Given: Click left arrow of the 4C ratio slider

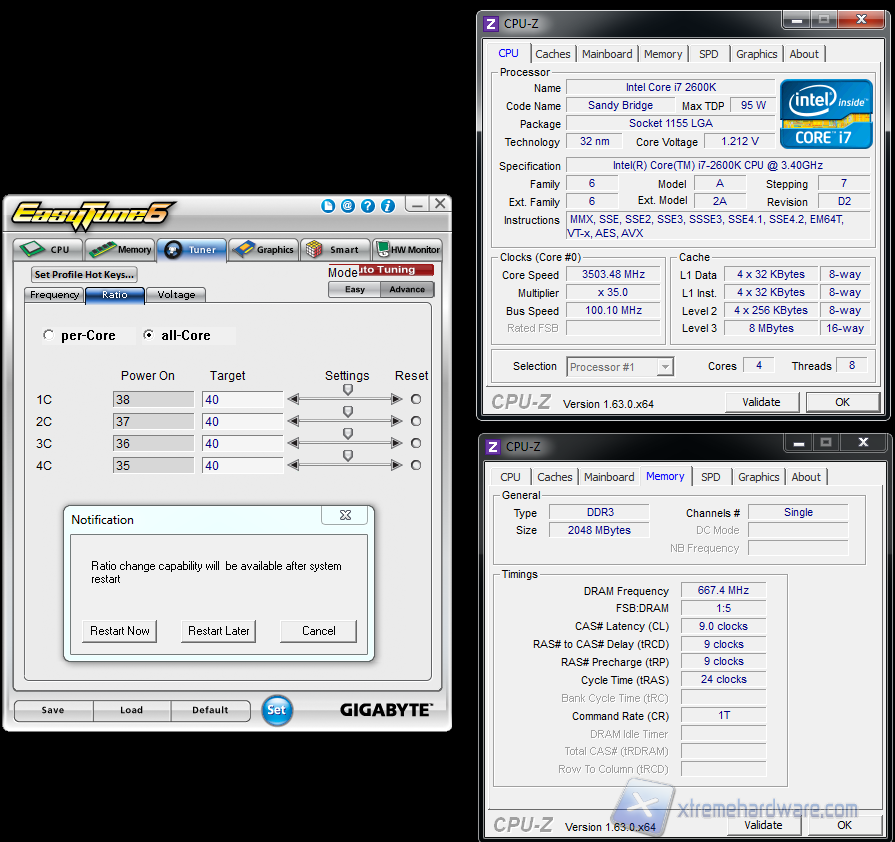Looking at the screenshot, I should pyautogui.click(x=293, y=465).
